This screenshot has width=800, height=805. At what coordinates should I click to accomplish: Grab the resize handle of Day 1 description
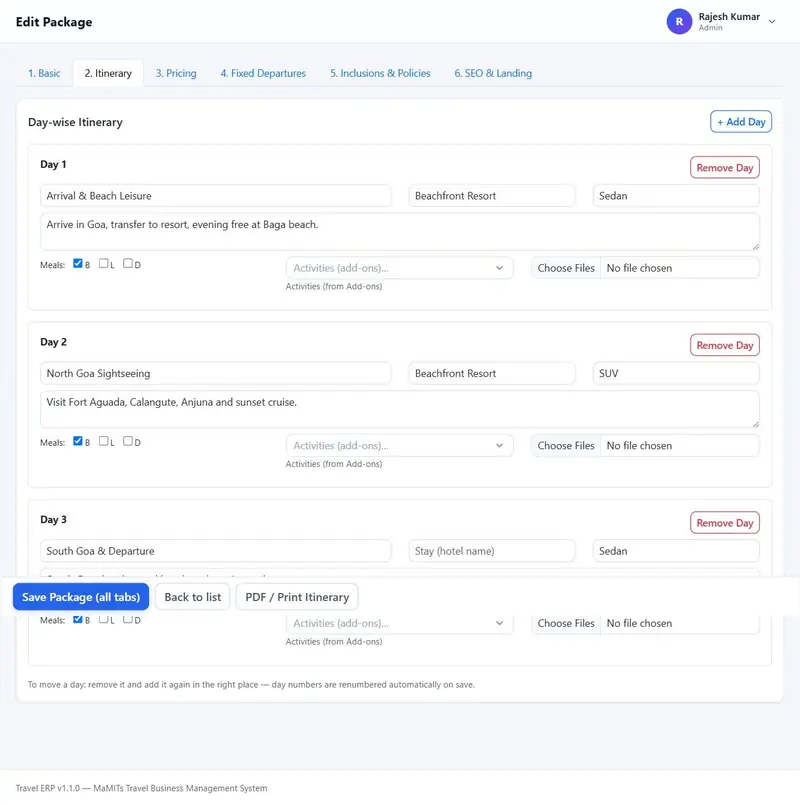[x=755, y=246]
